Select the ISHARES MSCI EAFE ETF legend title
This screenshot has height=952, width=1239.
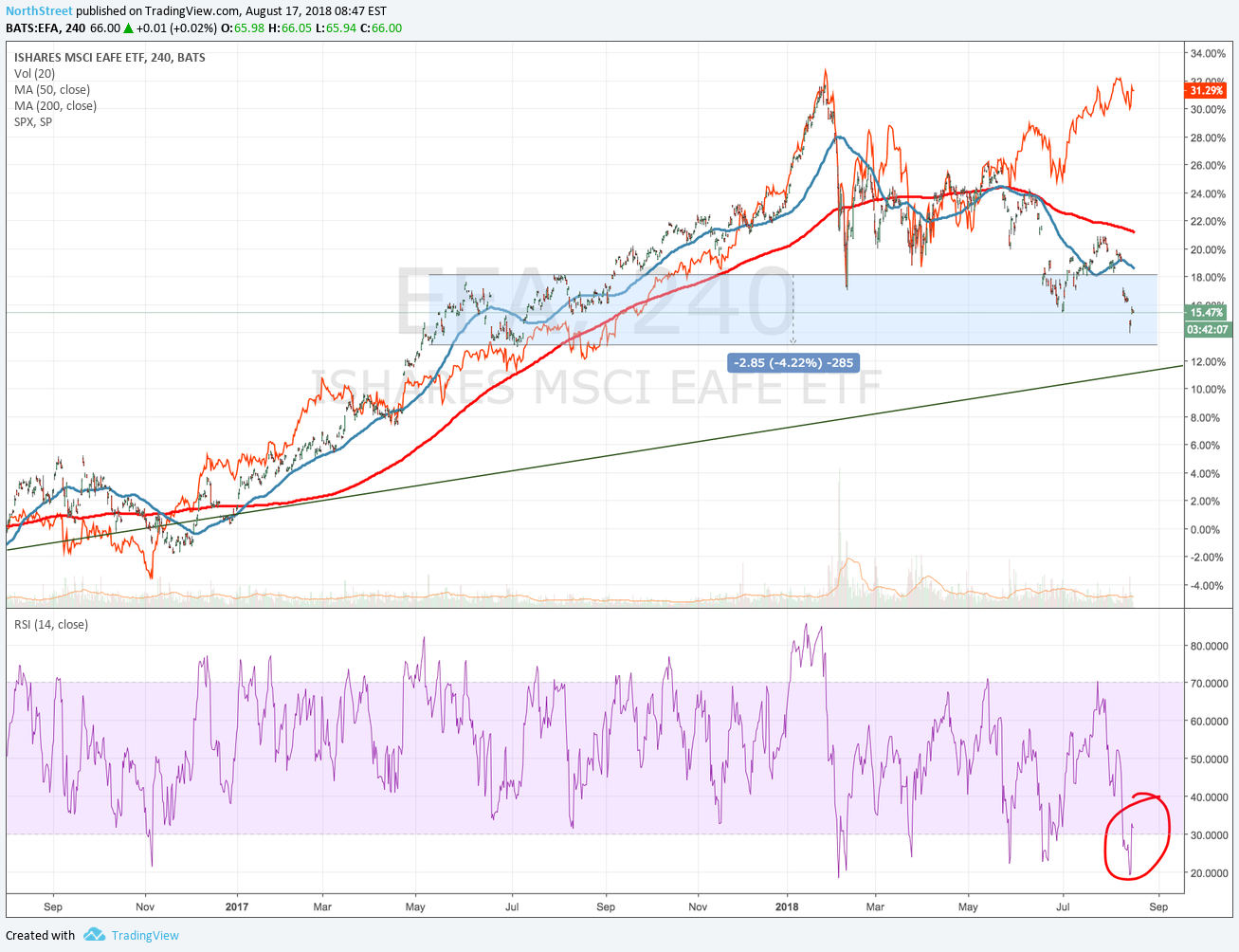coord(110,57)
